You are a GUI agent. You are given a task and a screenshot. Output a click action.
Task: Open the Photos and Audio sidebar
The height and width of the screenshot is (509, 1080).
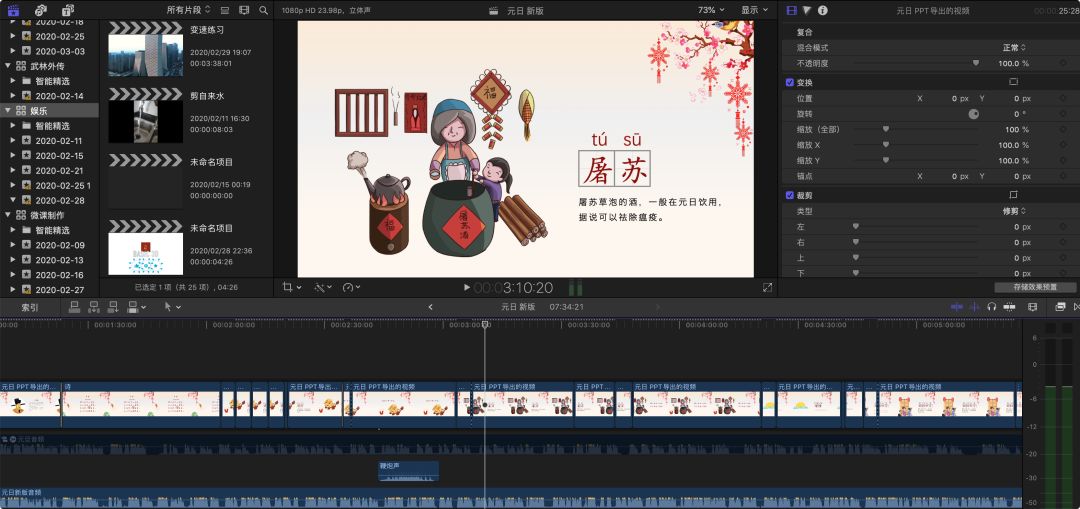tap(41, 9)
